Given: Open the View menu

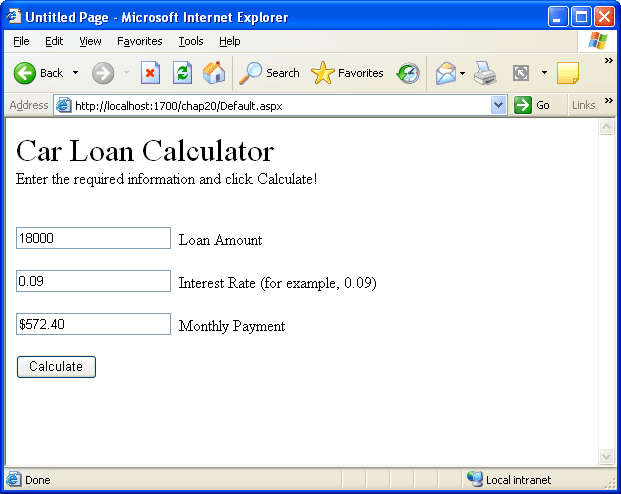Looking at the screenshot, I should [90, 41].
